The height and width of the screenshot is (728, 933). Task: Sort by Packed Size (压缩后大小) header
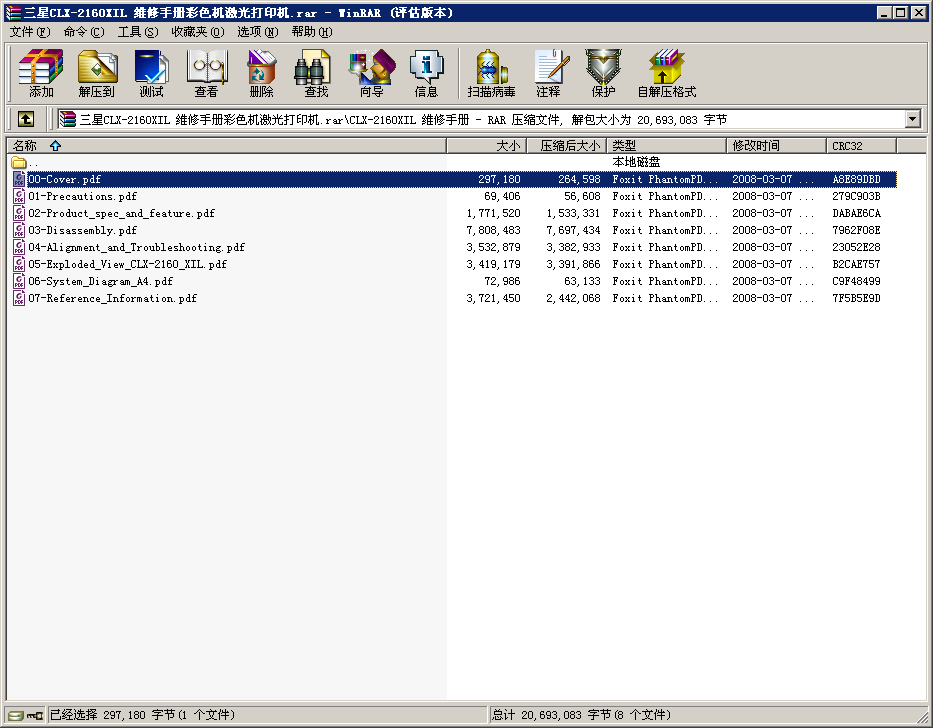click(566, 145)
